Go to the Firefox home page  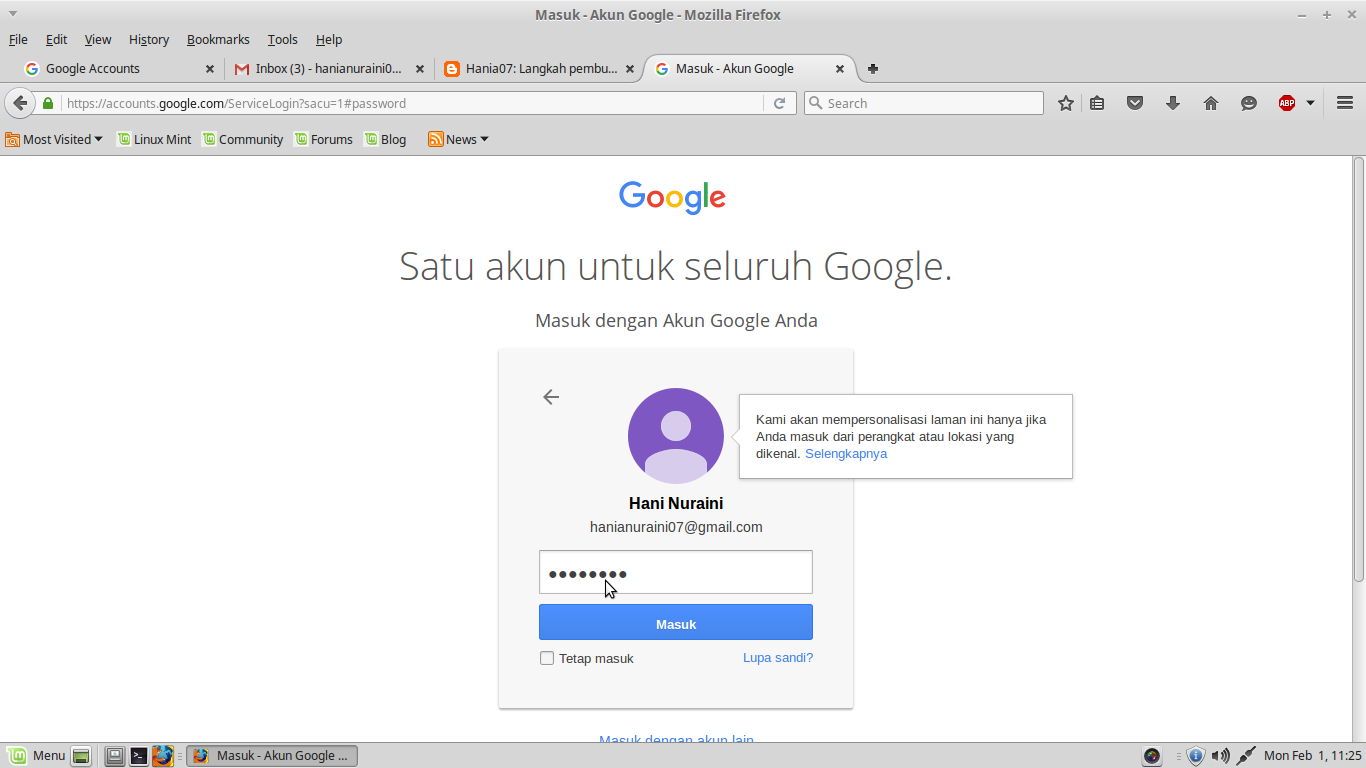[1211, 103]
